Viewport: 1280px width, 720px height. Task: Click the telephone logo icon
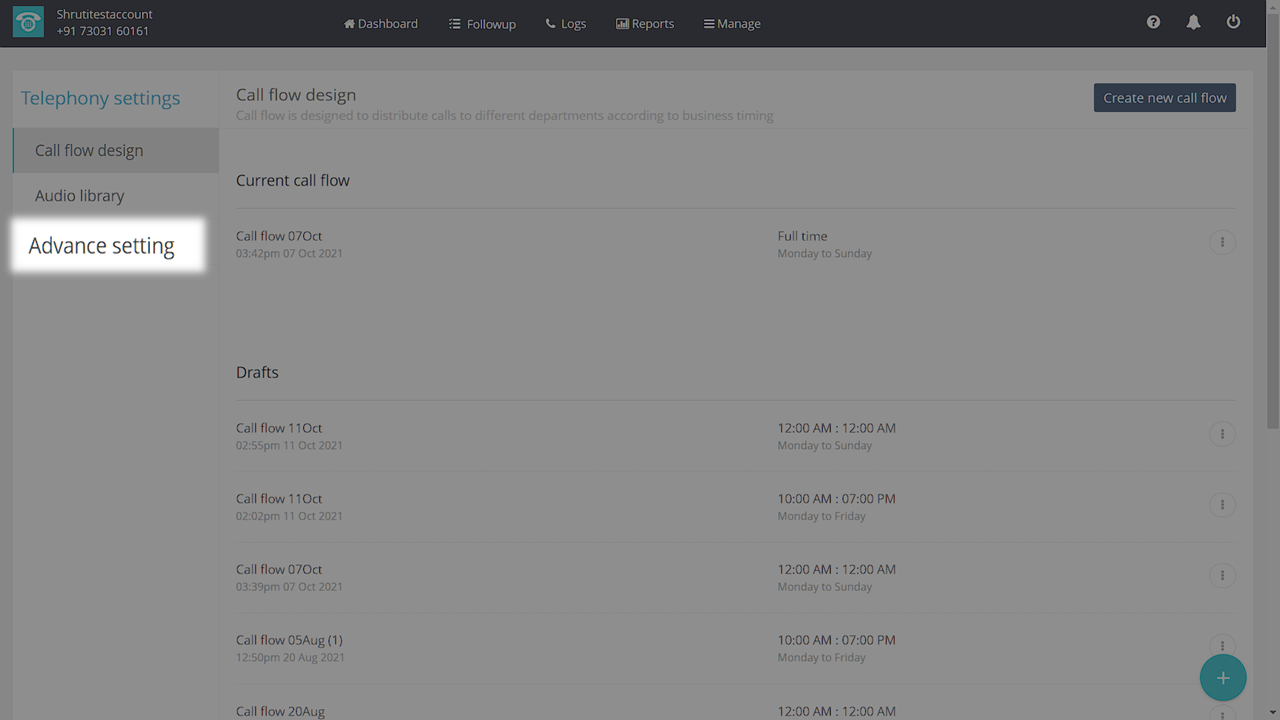coord(28,23)
